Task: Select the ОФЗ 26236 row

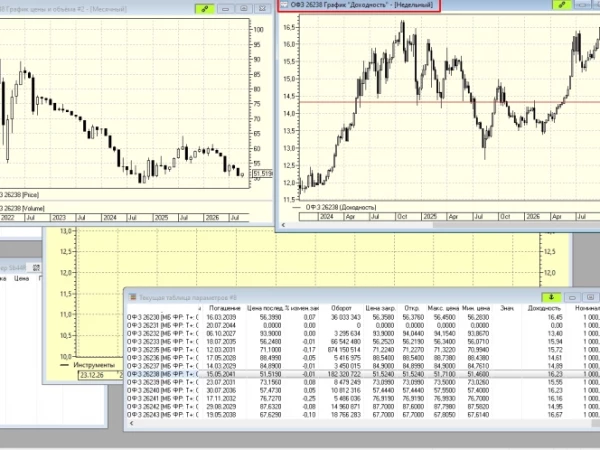Action: pyautogui.click(x=363, y=358)
